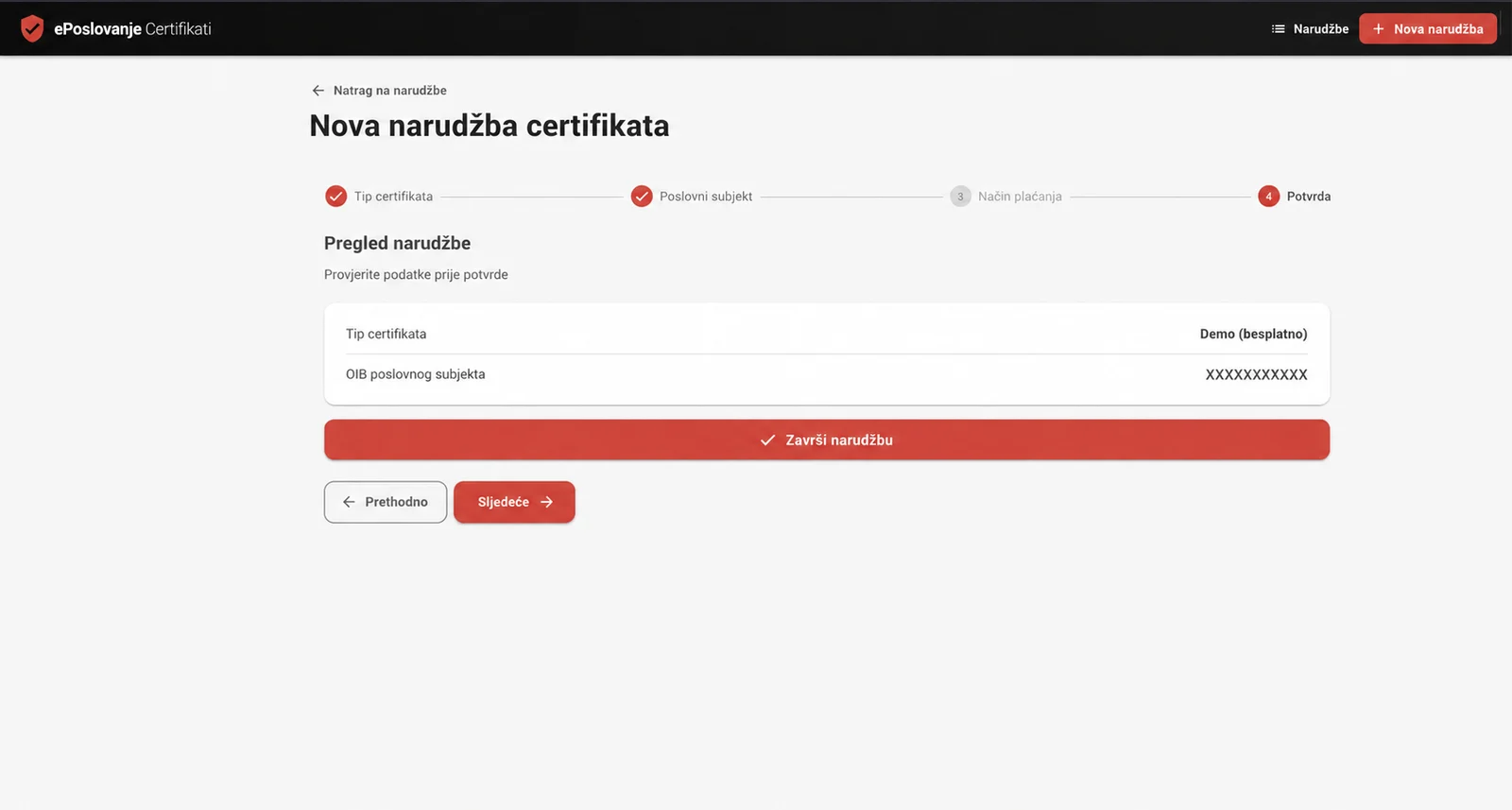Click the right arrow icon in Sljedeće

pyautogui.click(x=546, y=502)
